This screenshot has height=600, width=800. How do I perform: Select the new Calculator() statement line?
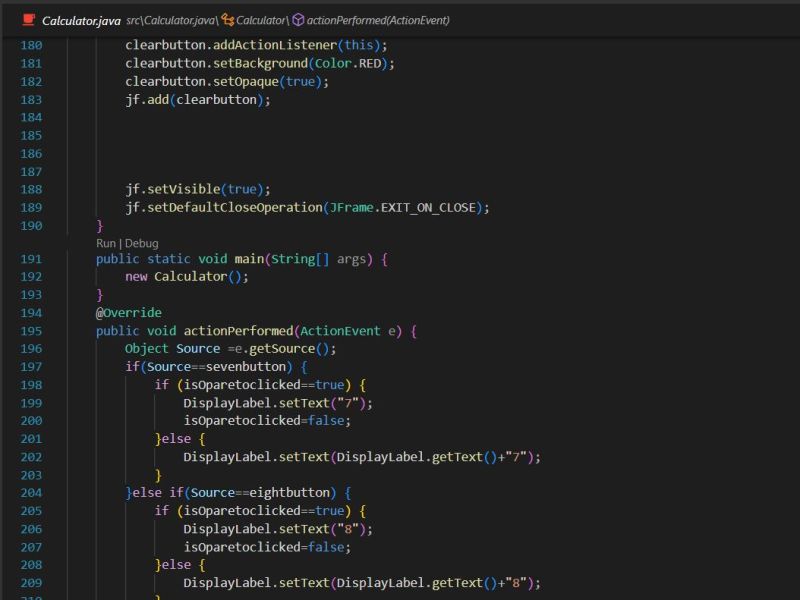coord(188,276)
